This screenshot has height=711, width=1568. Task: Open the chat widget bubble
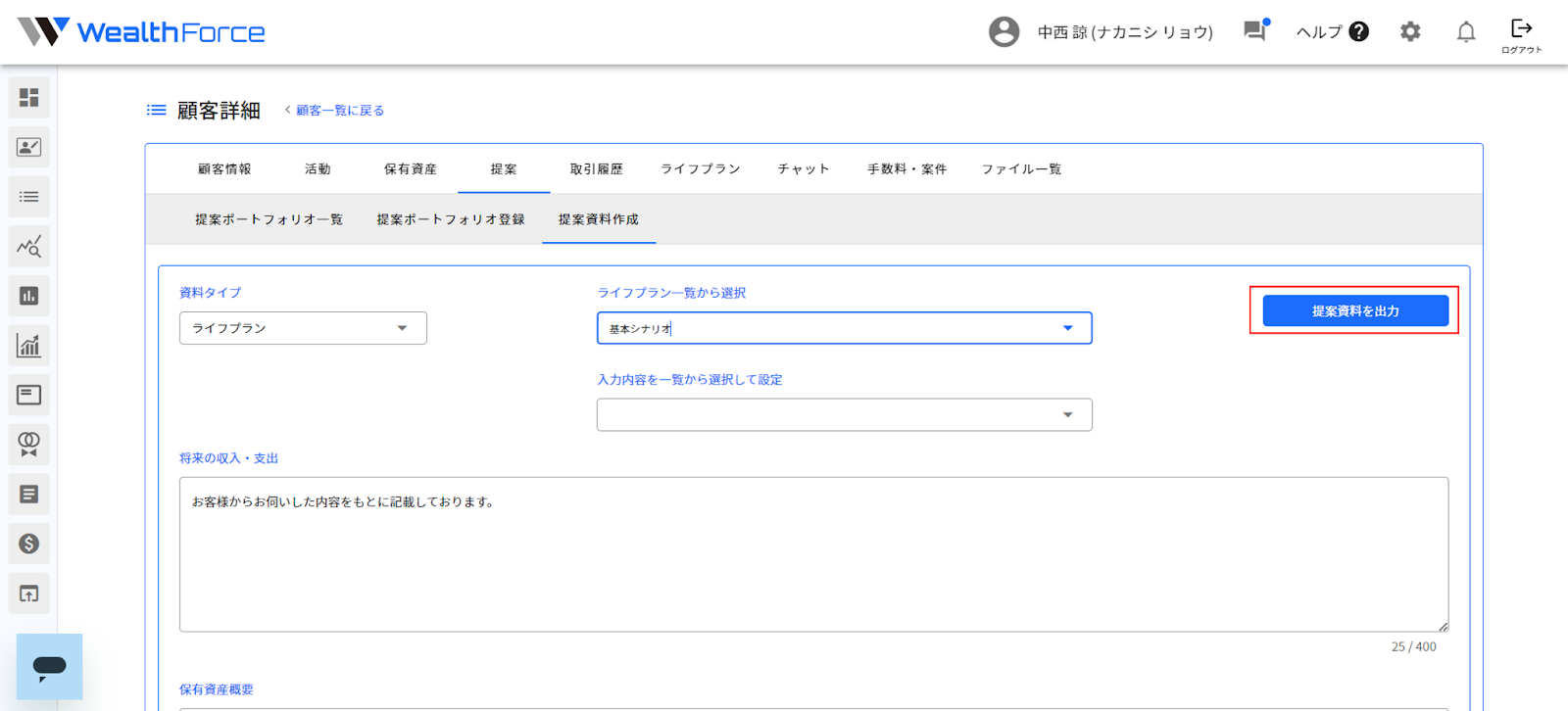tap(49, 667)
